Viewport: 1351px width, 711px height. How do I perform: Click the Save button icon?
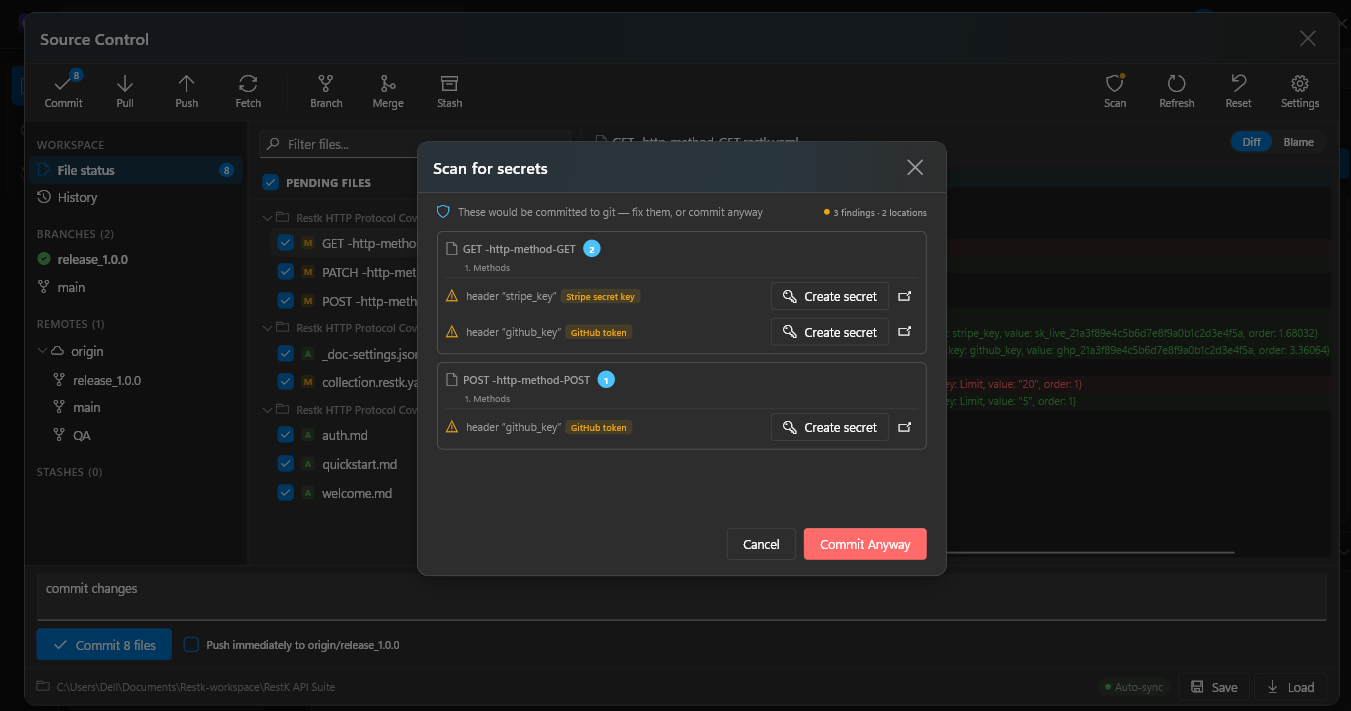1198,687
